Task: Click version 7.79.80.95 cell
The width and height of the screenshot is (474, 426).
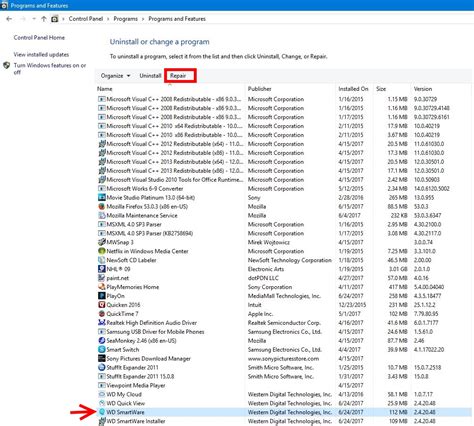Action: 426,314
